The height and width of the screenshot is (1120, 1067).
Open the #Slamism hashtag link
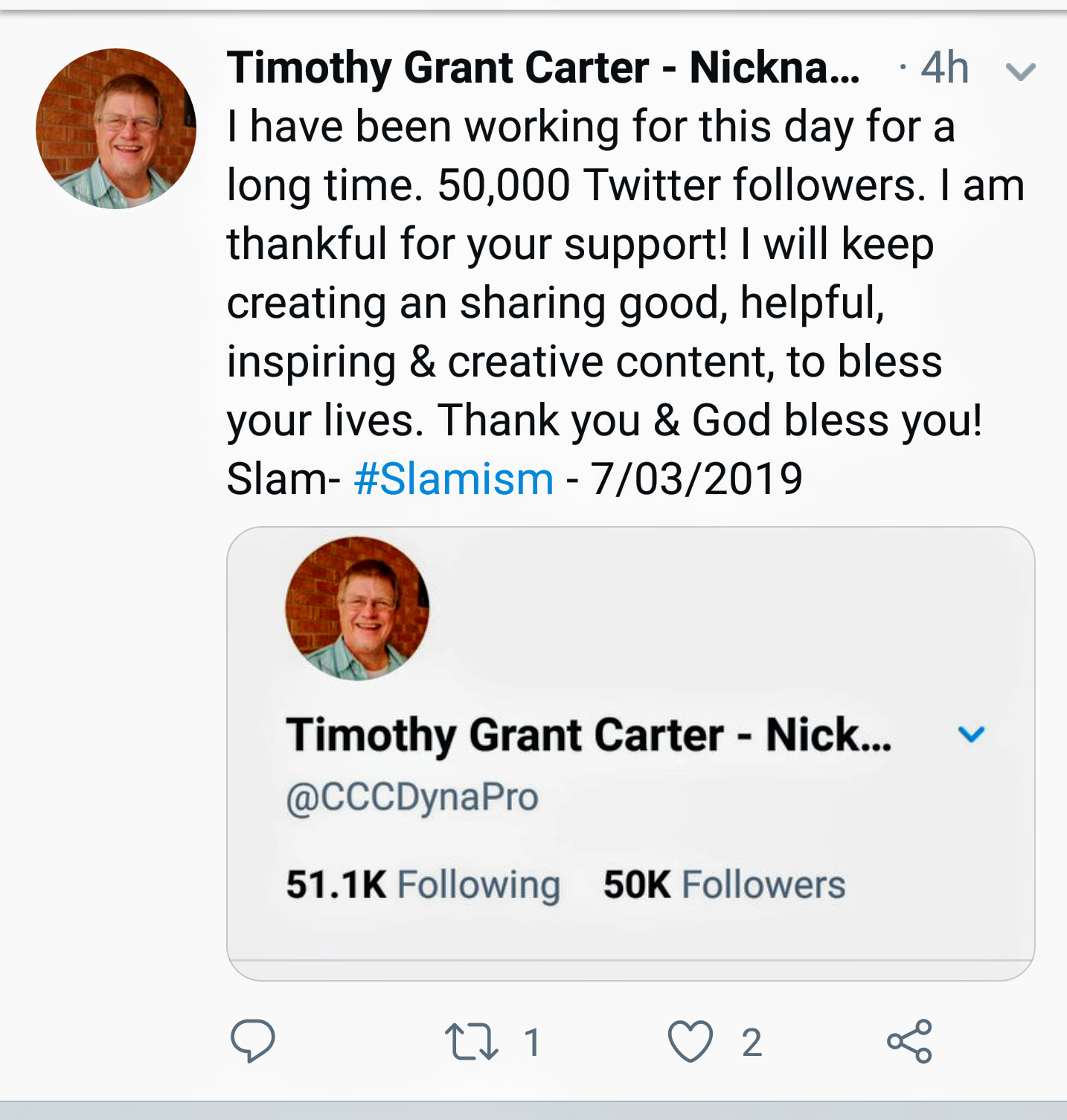[x=454, y=479]
